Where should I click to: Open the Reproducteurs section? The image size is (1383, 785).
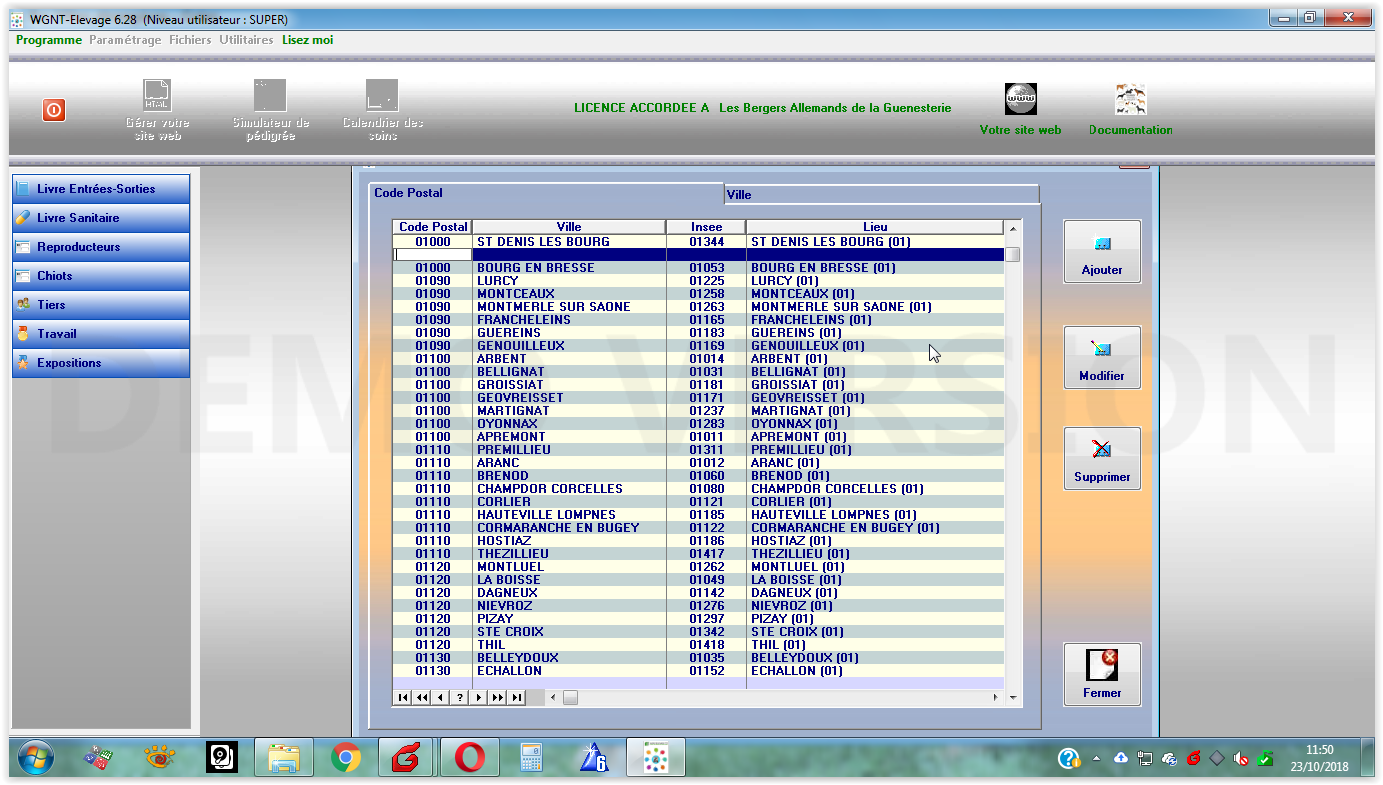pos(101,247)
